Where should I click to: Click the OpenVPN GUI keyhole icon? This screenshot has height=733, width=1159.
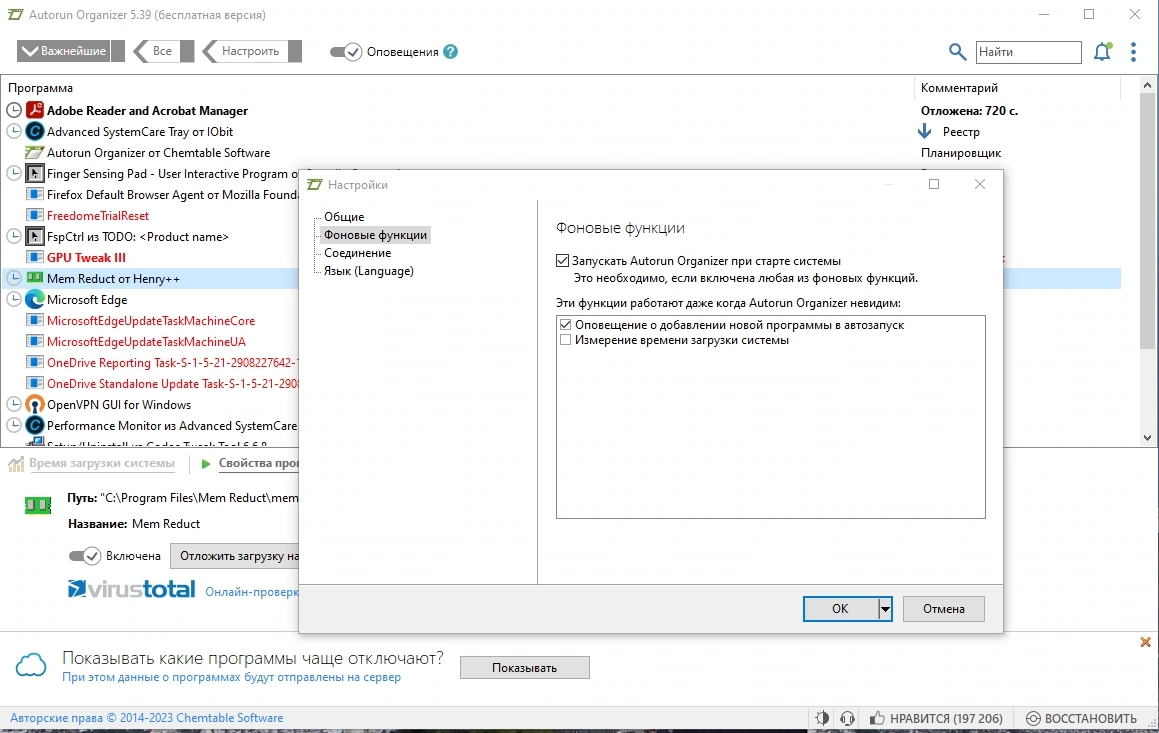(x=35, y=404)
